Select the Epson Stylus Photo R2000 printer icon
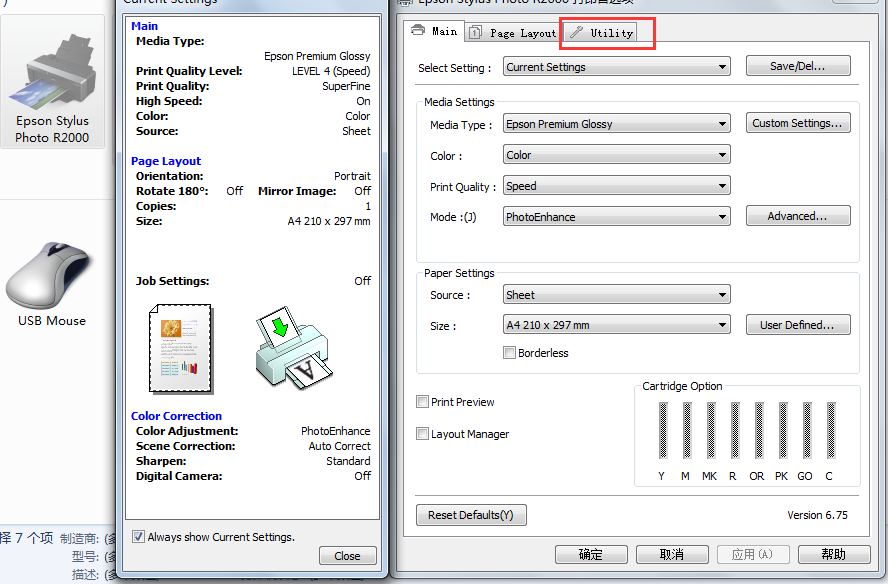Image resolution: width=888 pixels, height=584 pixels. (x=52, y=81)
